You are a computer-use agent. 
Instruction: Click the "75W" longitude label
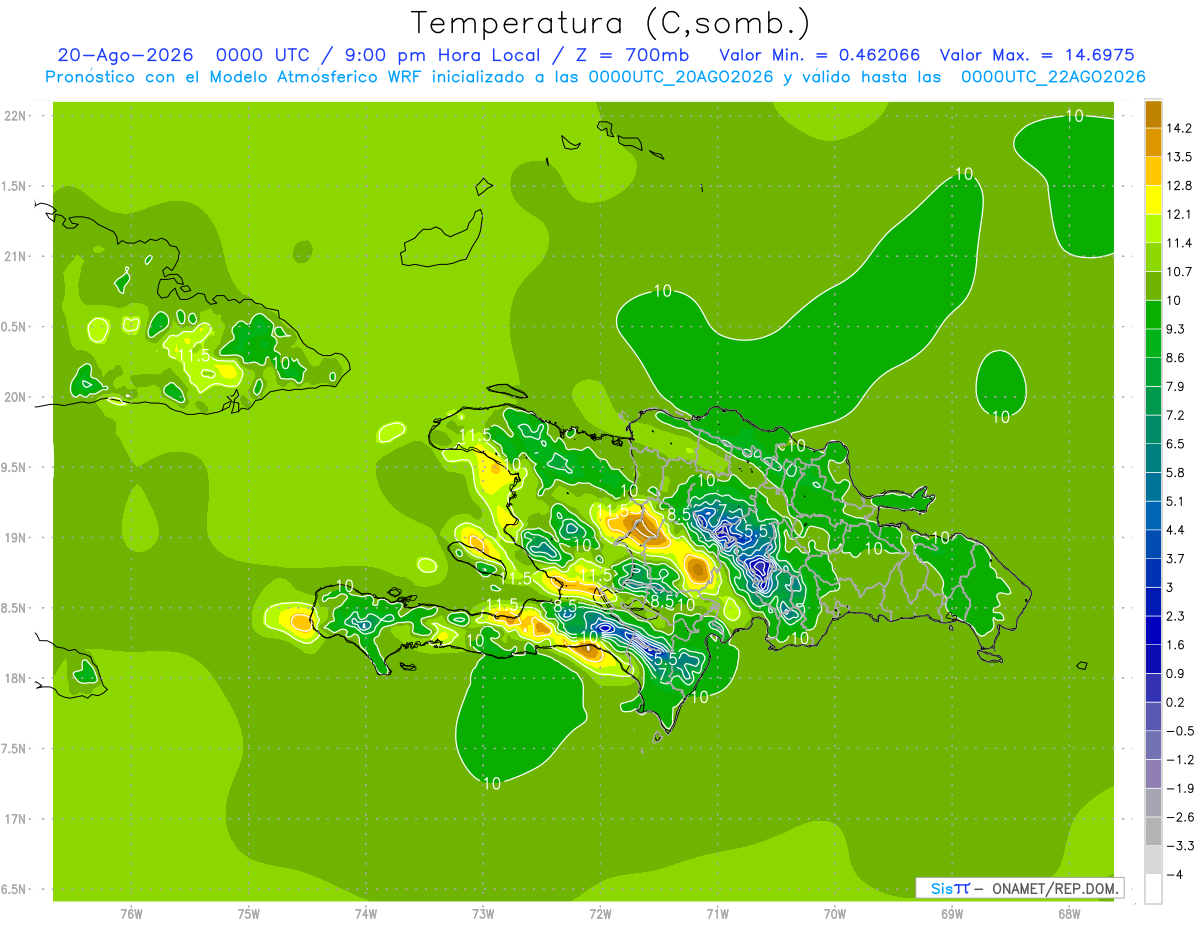click(249, 913)
